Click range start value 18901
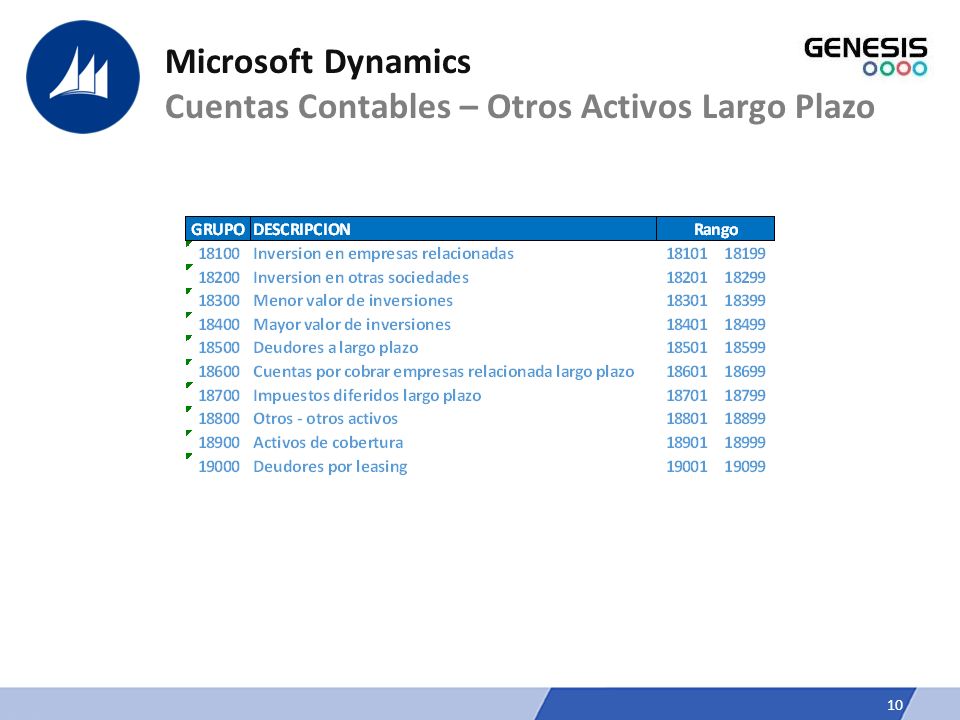Viewport: 960px width, 720px height. [686, 443]
